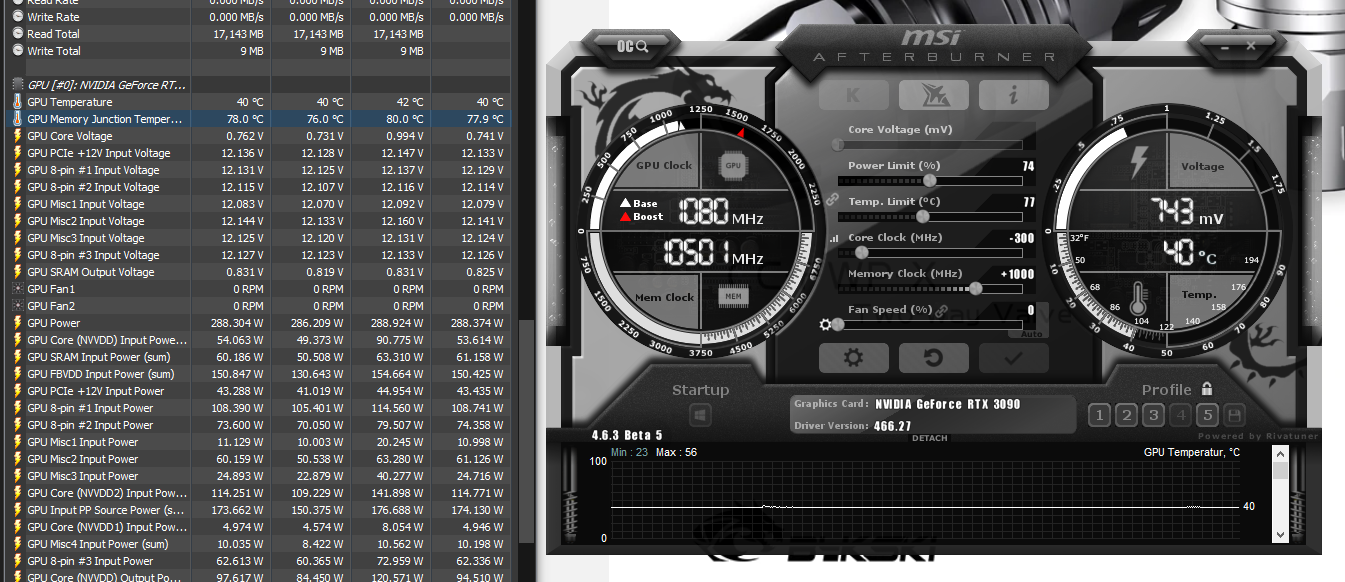Click fan icon next to GPU Fan2
Screen dimensions: 1345x582
pyautogui.click(x=17, y=306)
